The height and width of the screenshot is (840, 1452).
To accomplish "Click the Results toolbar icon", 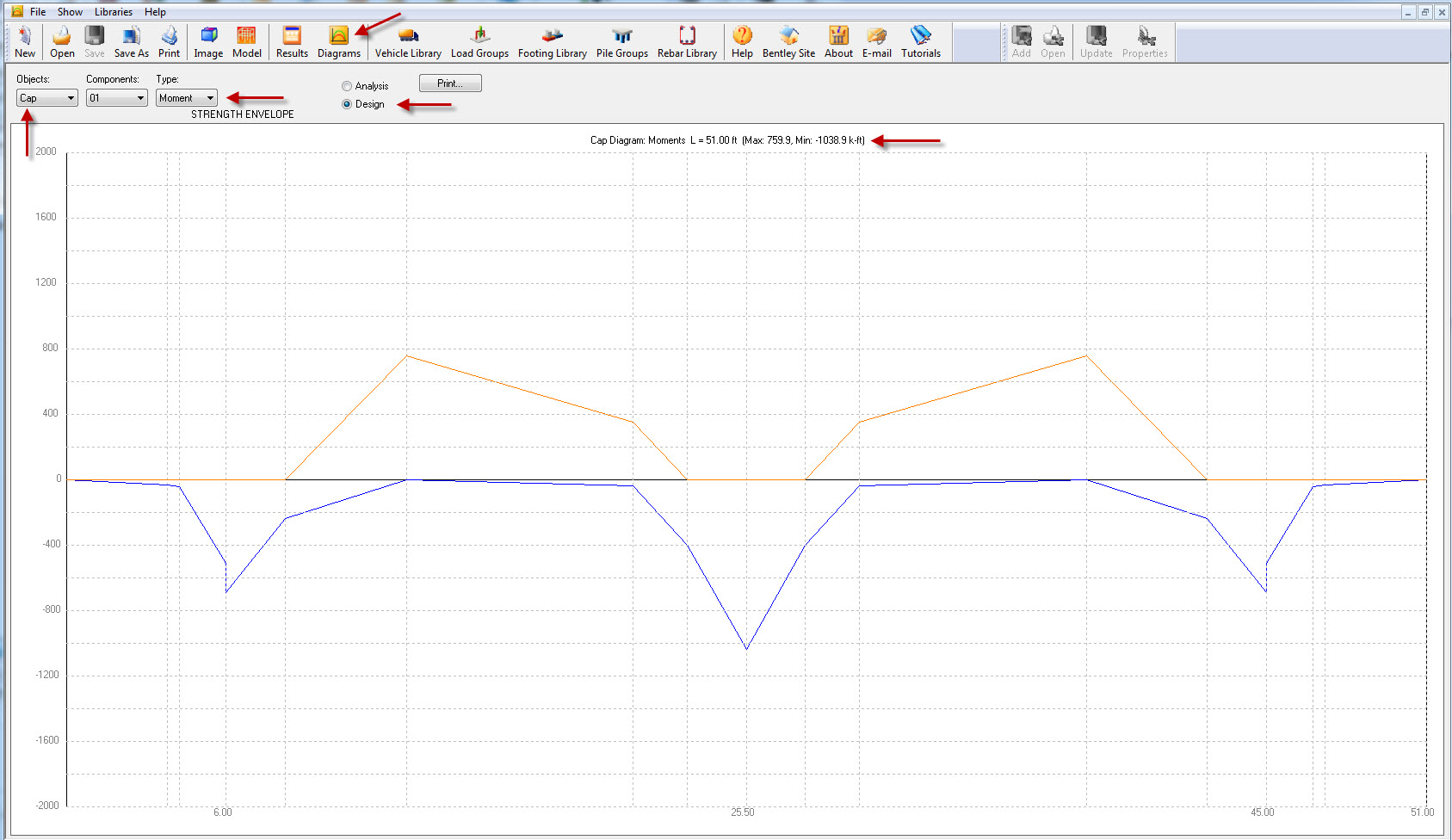I will click(x=292, y=41).
